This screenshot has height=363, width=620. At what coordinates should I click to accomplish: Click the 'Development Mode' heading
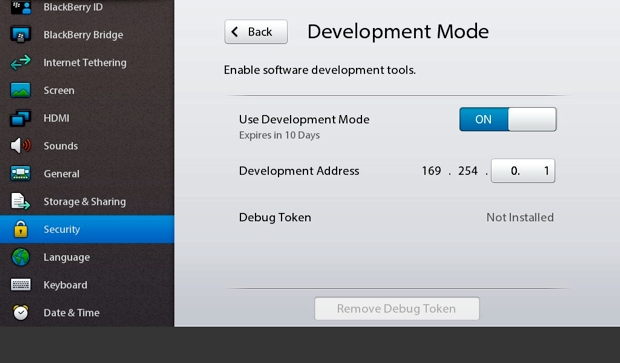tap(398, 32)
